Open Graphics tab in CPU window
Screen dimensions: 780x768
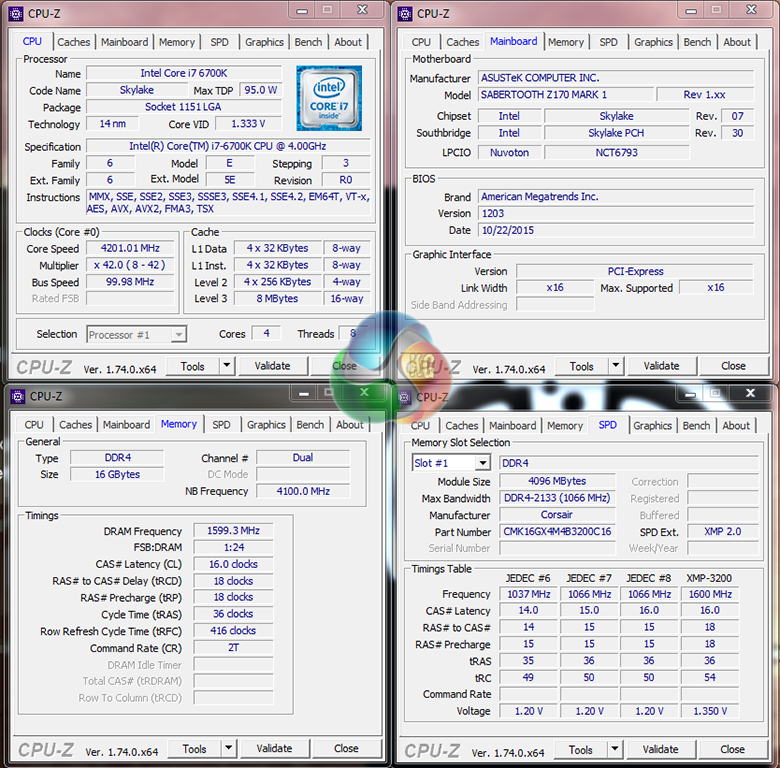click(x=264, y=42)
